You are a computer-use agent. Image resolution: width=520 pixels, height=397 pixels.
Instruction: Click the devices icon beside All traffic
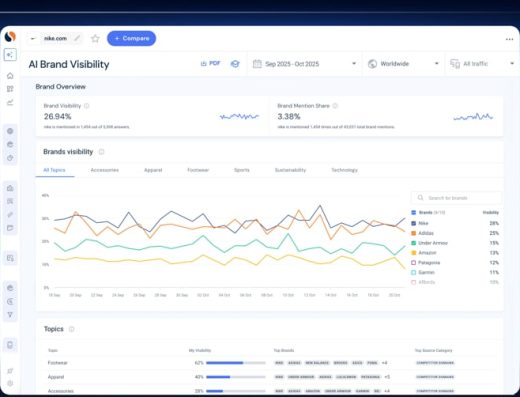(455, 64)
